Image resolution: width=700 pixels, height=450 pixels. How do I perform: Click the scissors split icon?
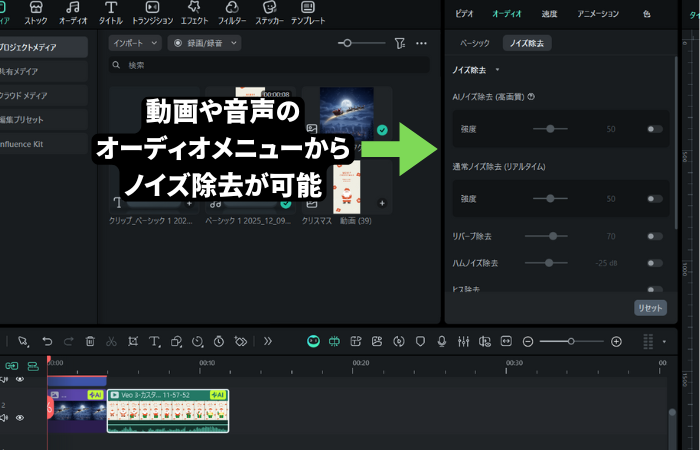click(111, 342)
